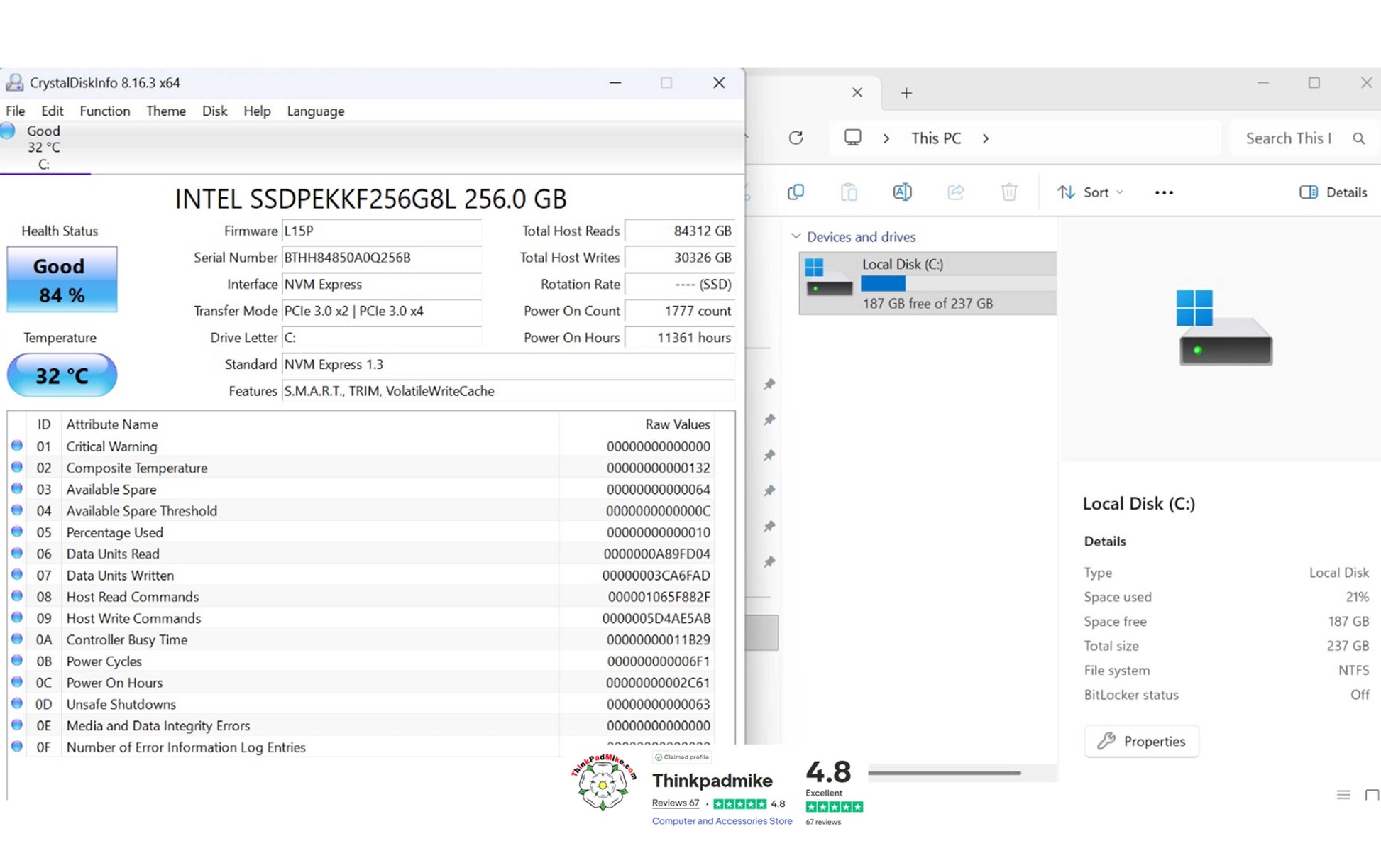Click the Share icon in Explorer toolbar
This screenshot has height=868, width=1381.
point(956,192)
